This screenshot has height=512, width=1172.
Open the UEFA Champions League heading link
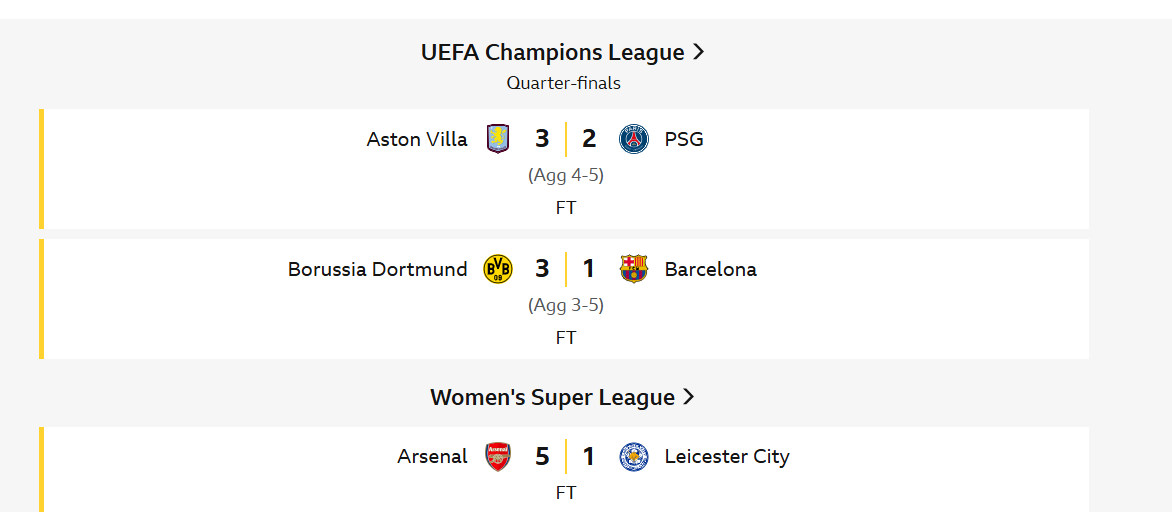click(552, 52)
